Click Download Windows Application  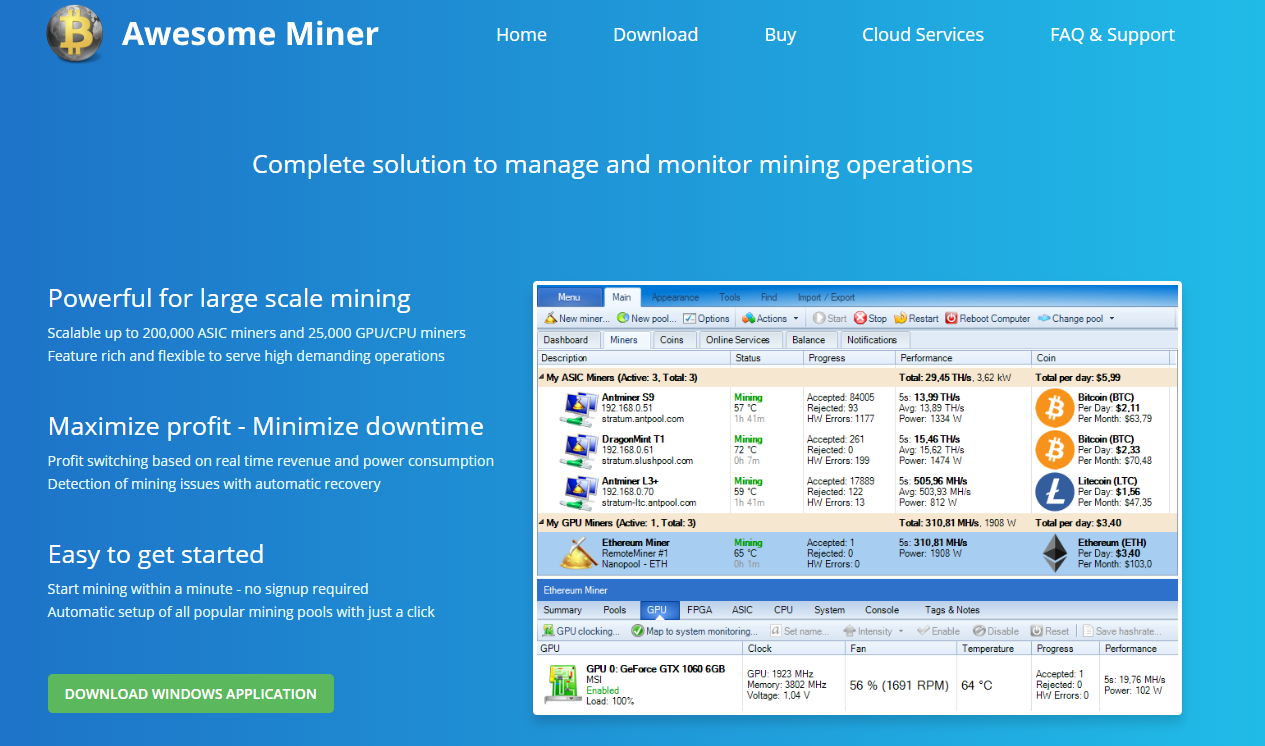pos(190,693)
